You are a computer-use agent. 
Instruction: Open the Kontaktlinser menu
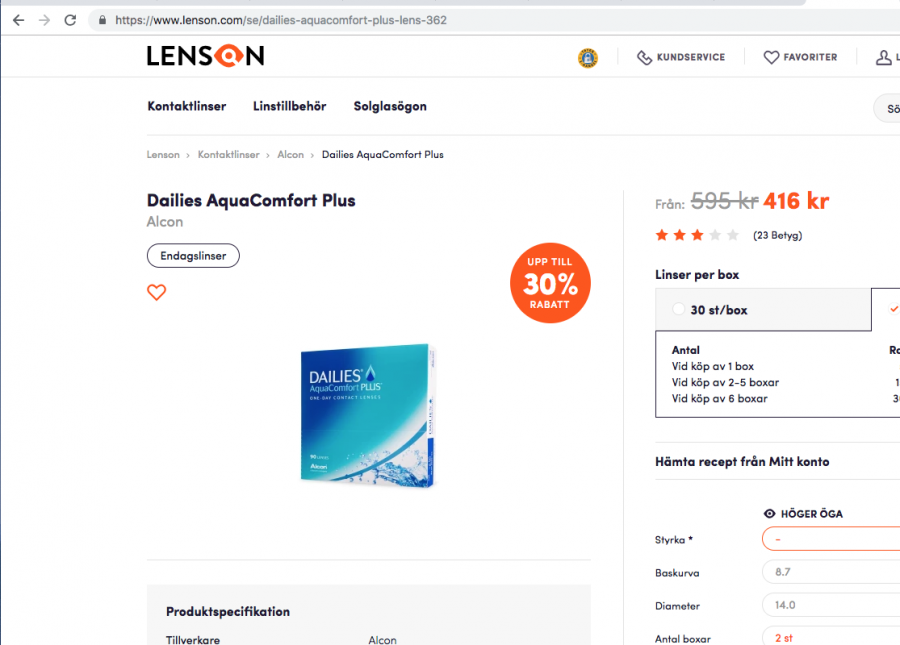point(187,106)
